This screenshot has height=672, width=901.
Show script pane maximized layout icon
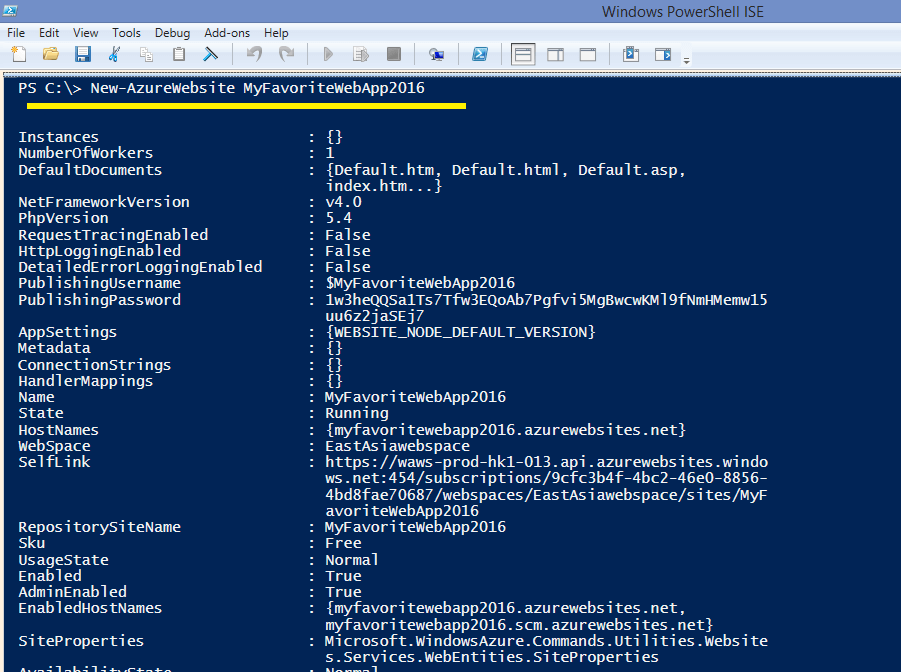(588, 54)
